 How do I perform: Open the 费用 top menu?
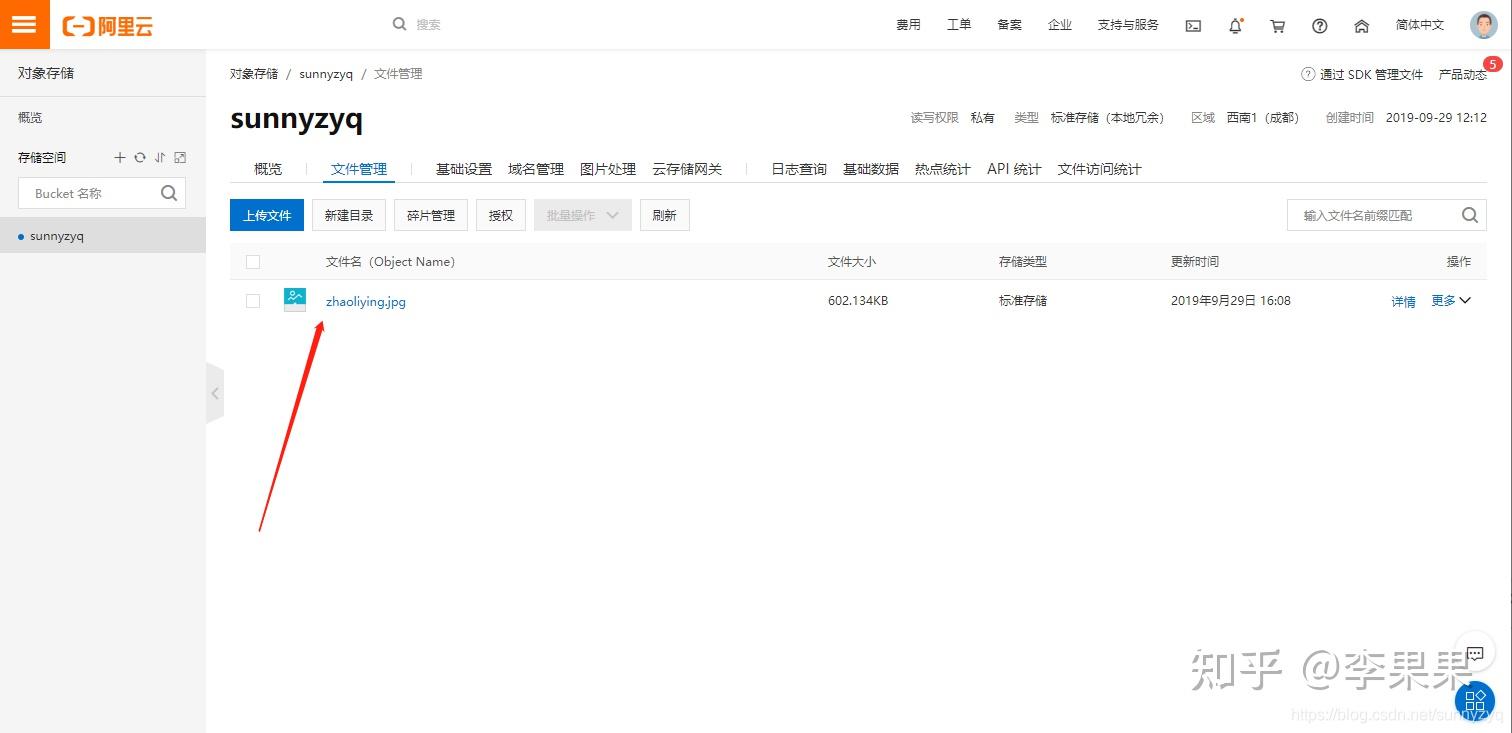(x=908, y=25)
